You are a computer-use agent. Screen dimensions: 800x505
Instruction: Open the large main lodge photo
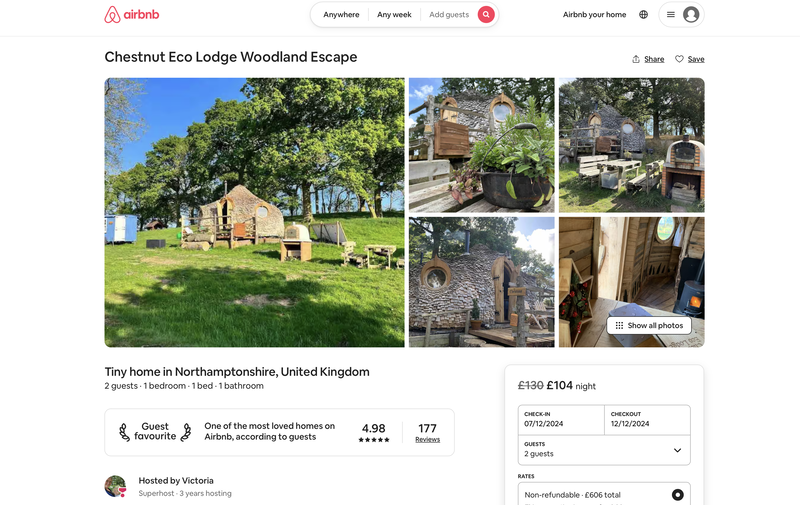coord(254,212)
